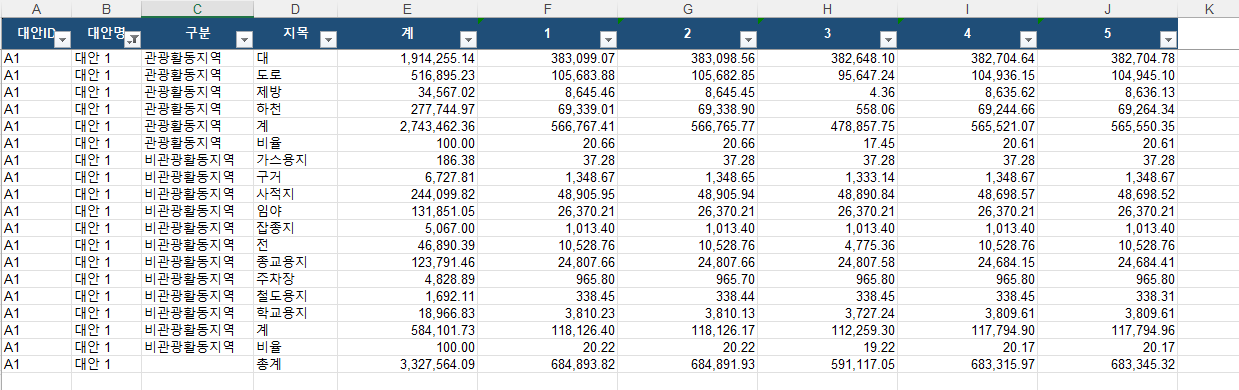Open the 지목 column filter dropdown
1239x390 pixels.
click(328, 39)
